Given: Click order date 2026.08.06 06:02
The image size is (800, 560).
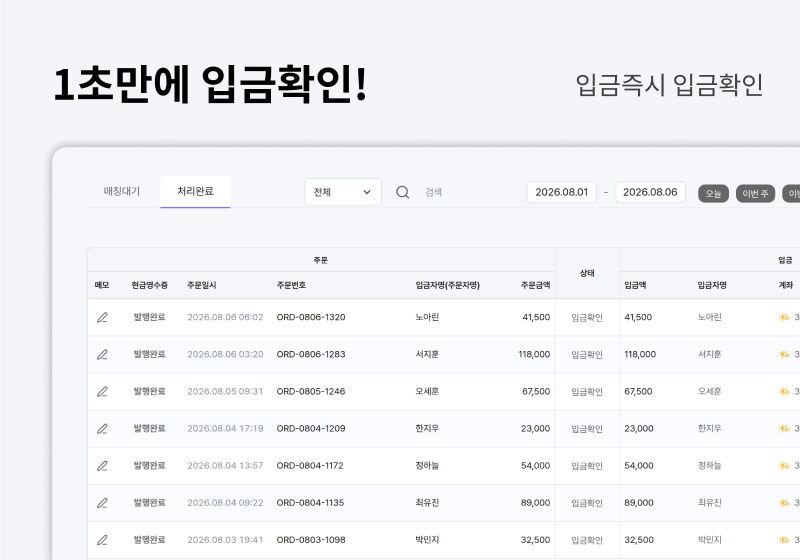Looking at the screenshot, I should (x=225, y=317).
